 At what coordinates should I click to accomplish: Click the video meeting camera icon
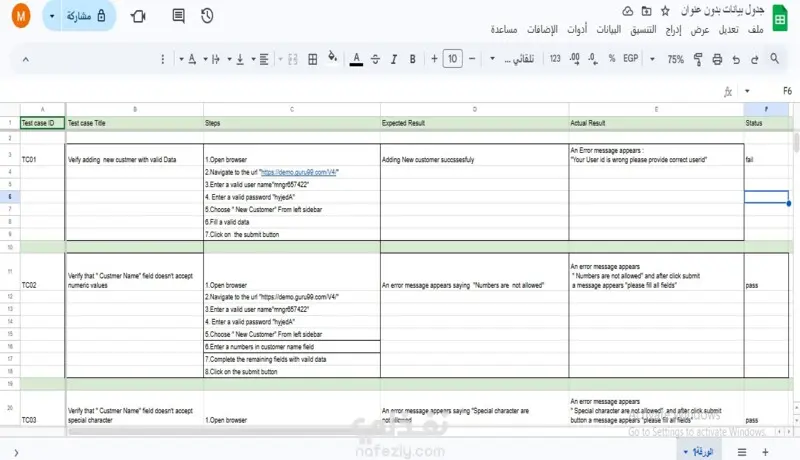(x=138, y=16)
